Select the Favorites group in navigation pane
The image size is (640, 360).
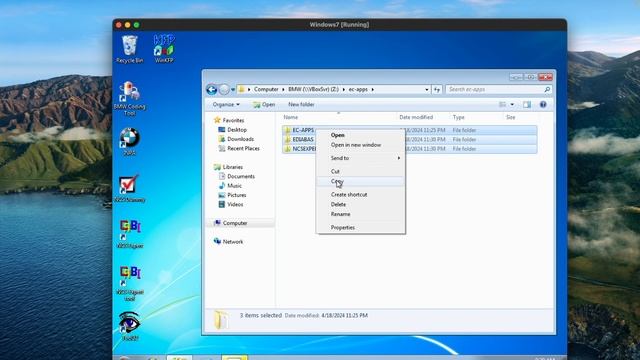pyautogui.click(x=229, y=120)
